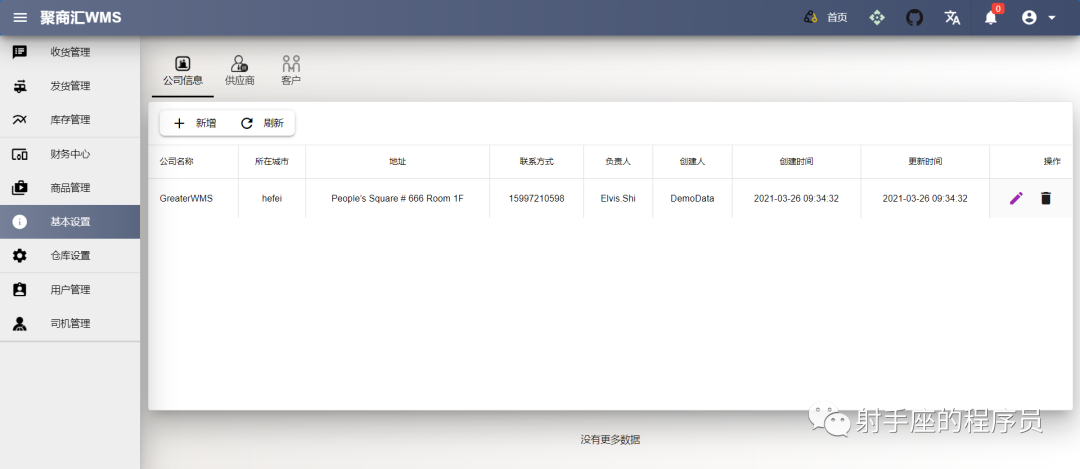Screen dimensions: 1080x469
Task: Click the home icon beside 首页
Action: [811, 18]
